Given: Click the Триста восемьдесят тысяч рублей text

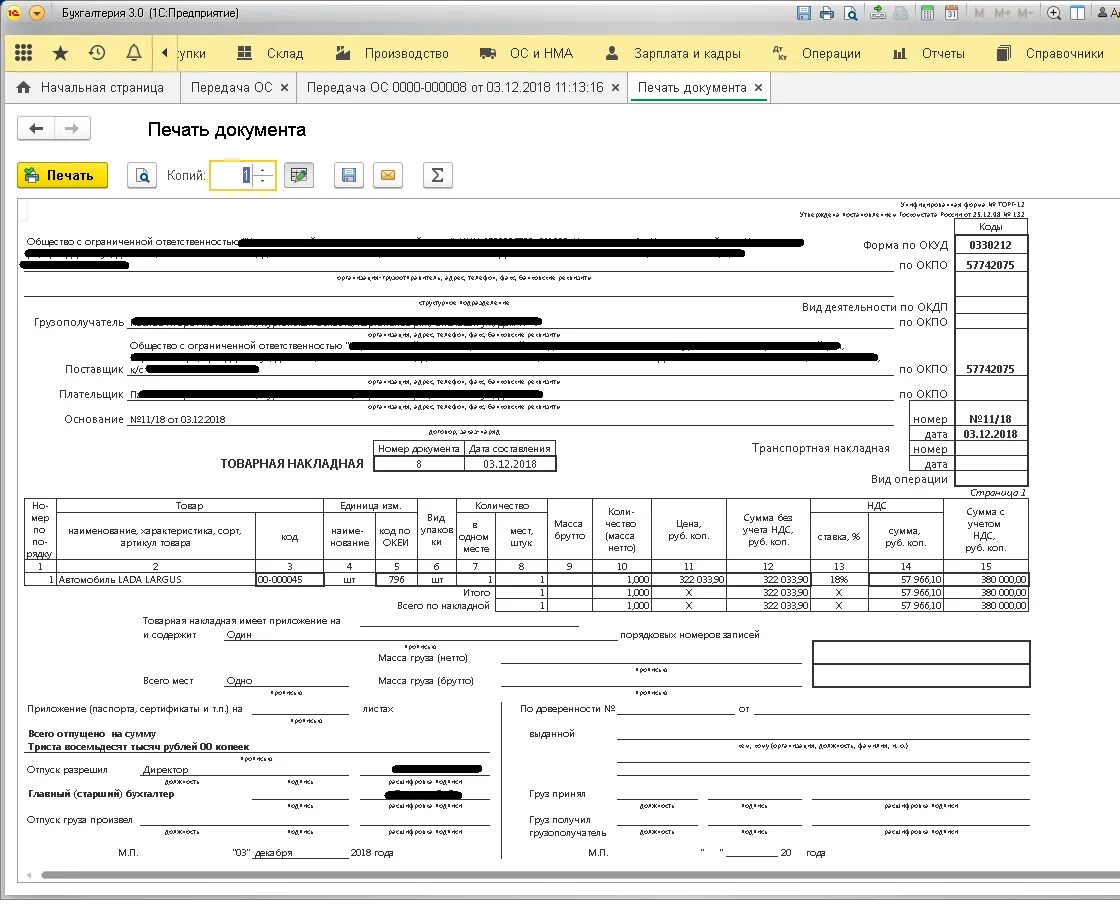Looking at the screenshot, I should coord(139,747).
